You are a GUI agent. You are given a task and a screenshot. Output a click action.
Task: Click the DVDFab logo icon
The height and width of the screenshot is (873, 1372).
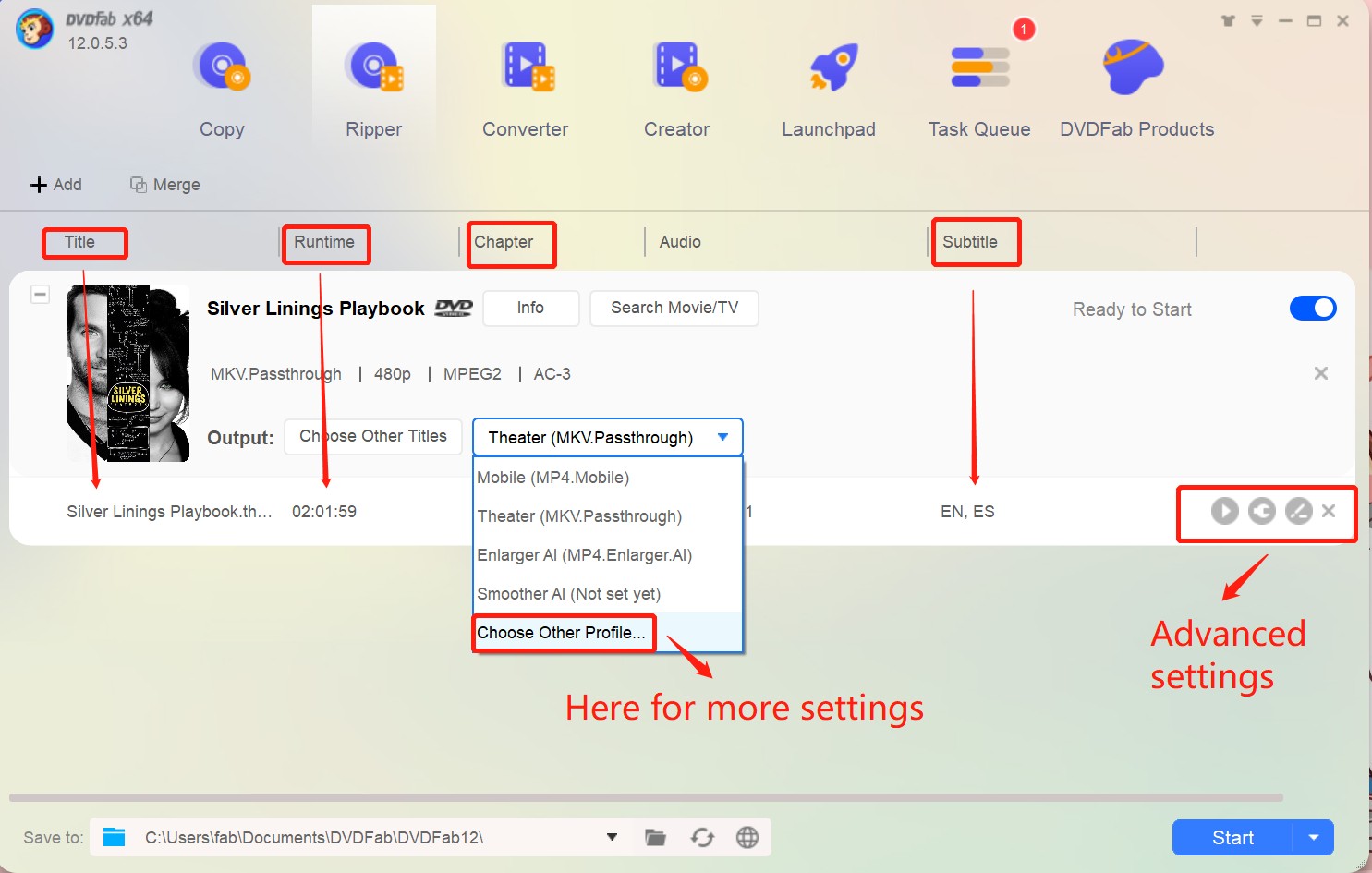click(34, 29)
